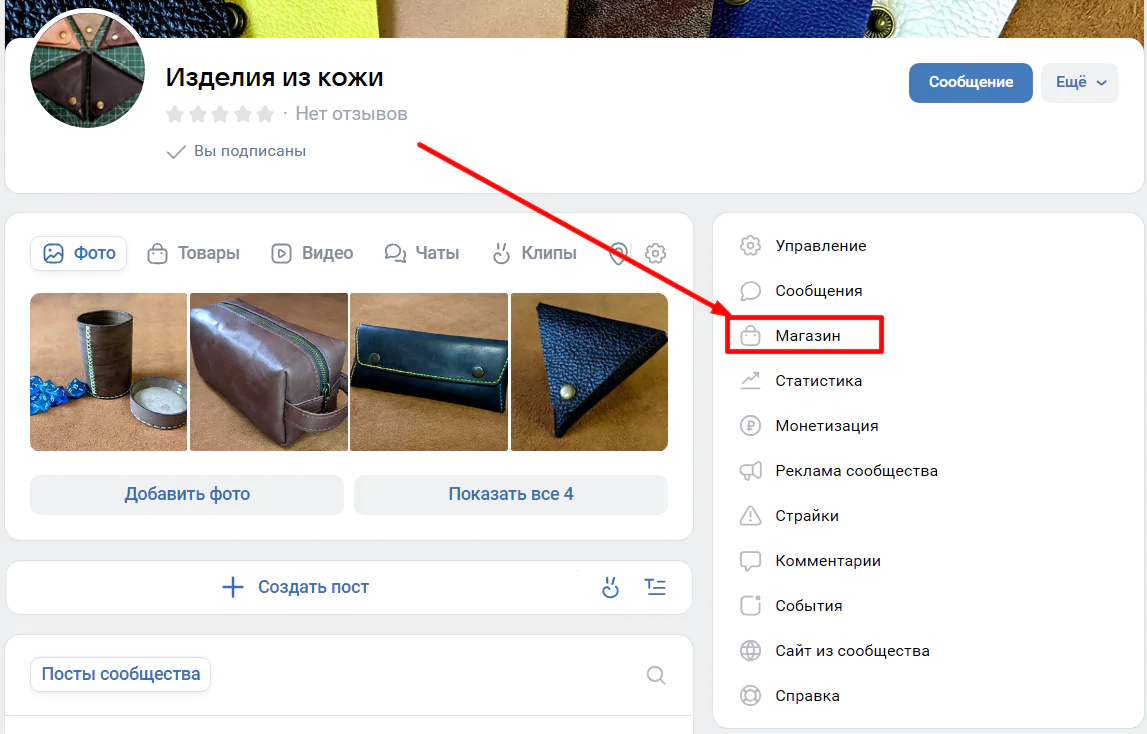Open the Монетизация ruble icon
1147x734 pixels.
point(751,426)
